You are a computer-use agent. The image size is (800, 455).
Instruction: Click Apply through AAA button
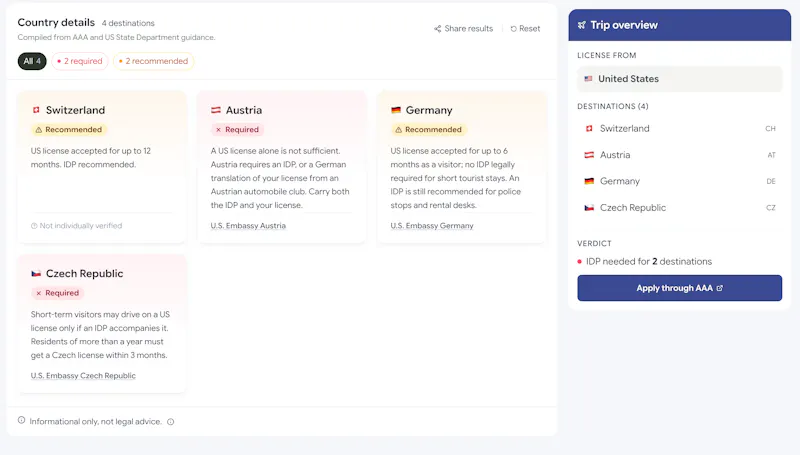680,288
